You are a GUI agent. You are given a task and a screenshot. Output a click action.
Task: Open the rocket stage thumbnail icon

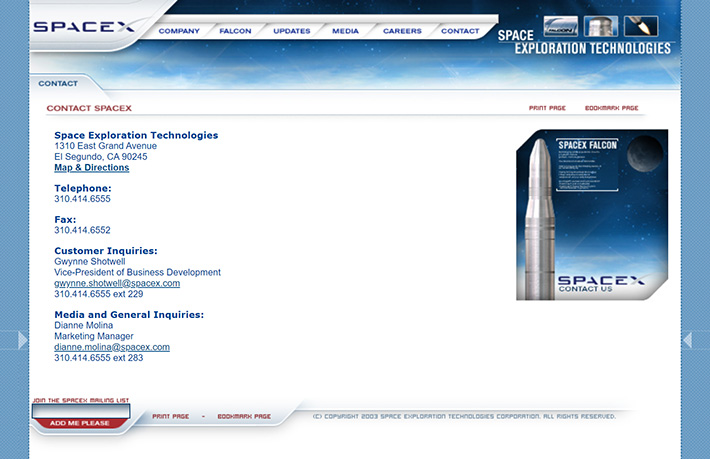pyautogui.click(x=601, y=26)
